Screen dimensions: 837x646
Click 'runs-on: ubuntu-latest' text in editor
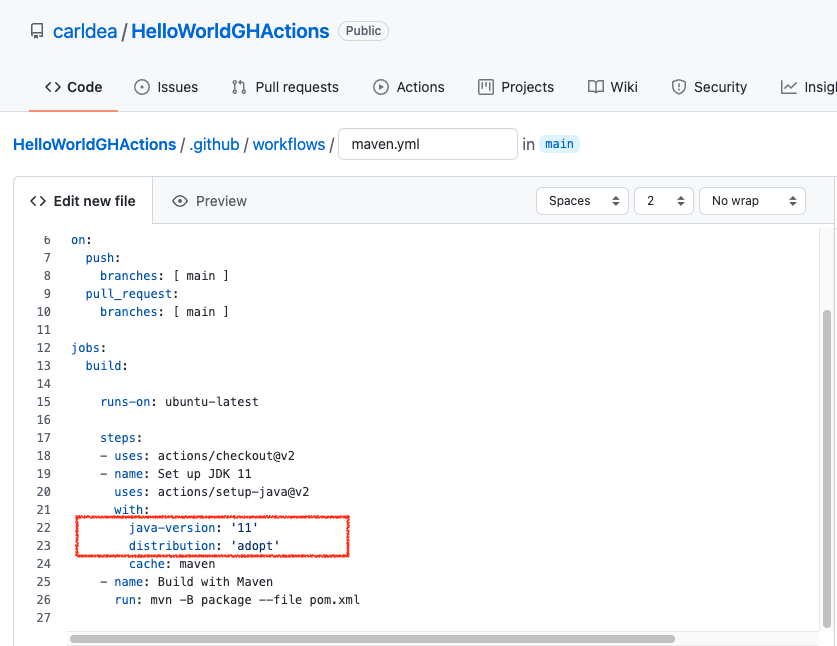tap(179, 402)
